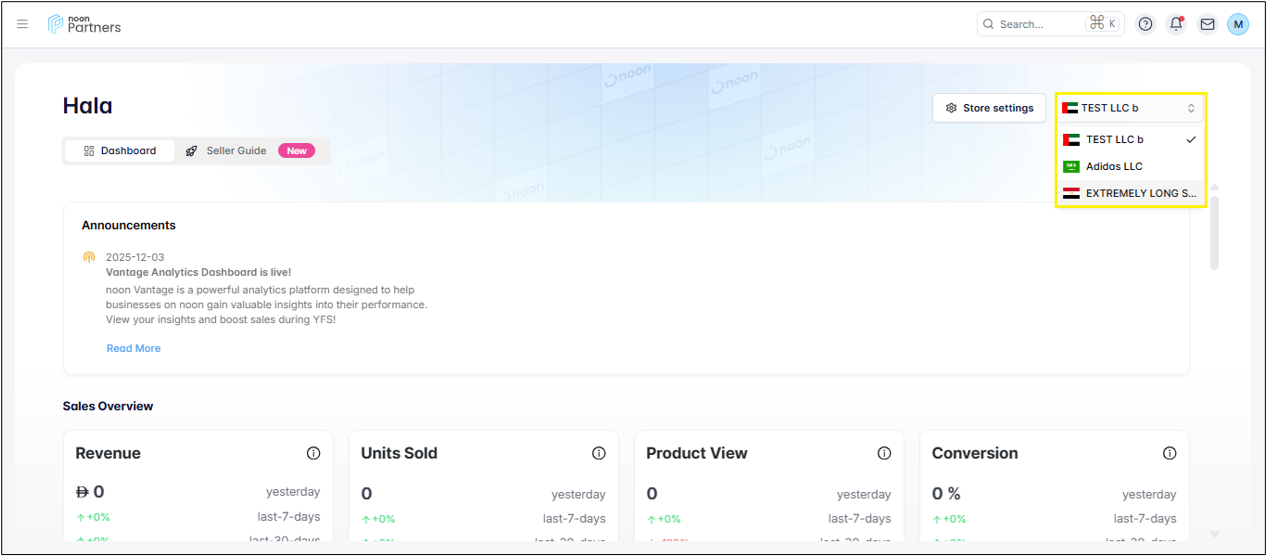This screenshot has width=1268, height=557.
Task: Open the user profile avatar M
Action: click(x=1238, y=24)
